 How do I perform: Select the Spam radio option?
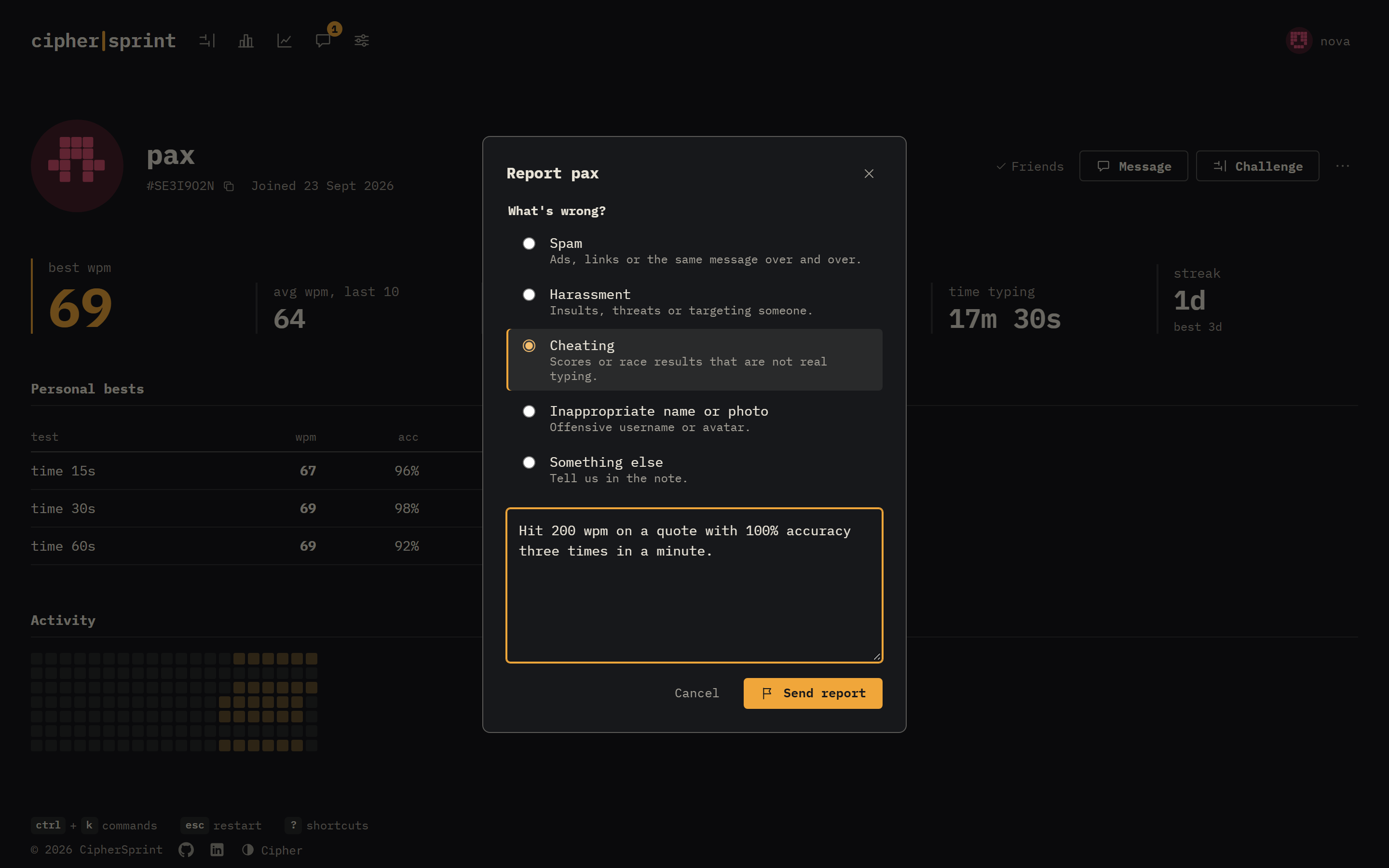694,251
